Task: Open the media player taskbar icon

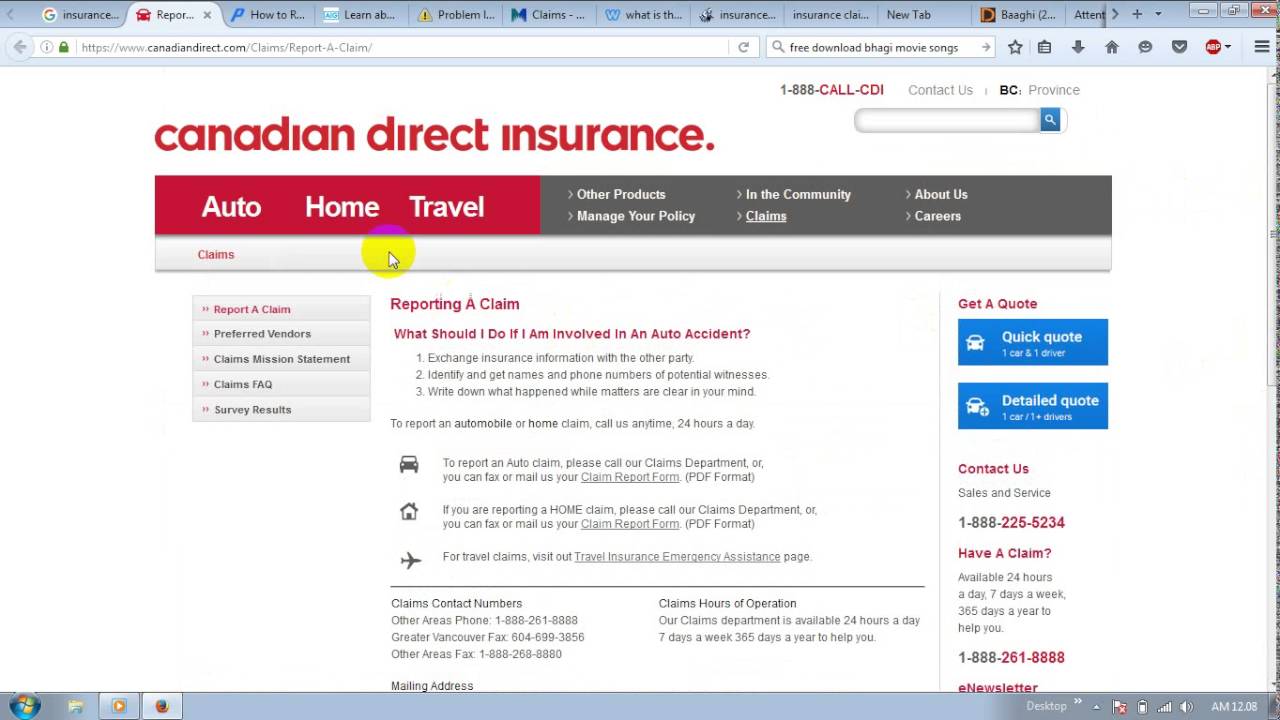Action: pyautogui.click(x=119, y=706)
